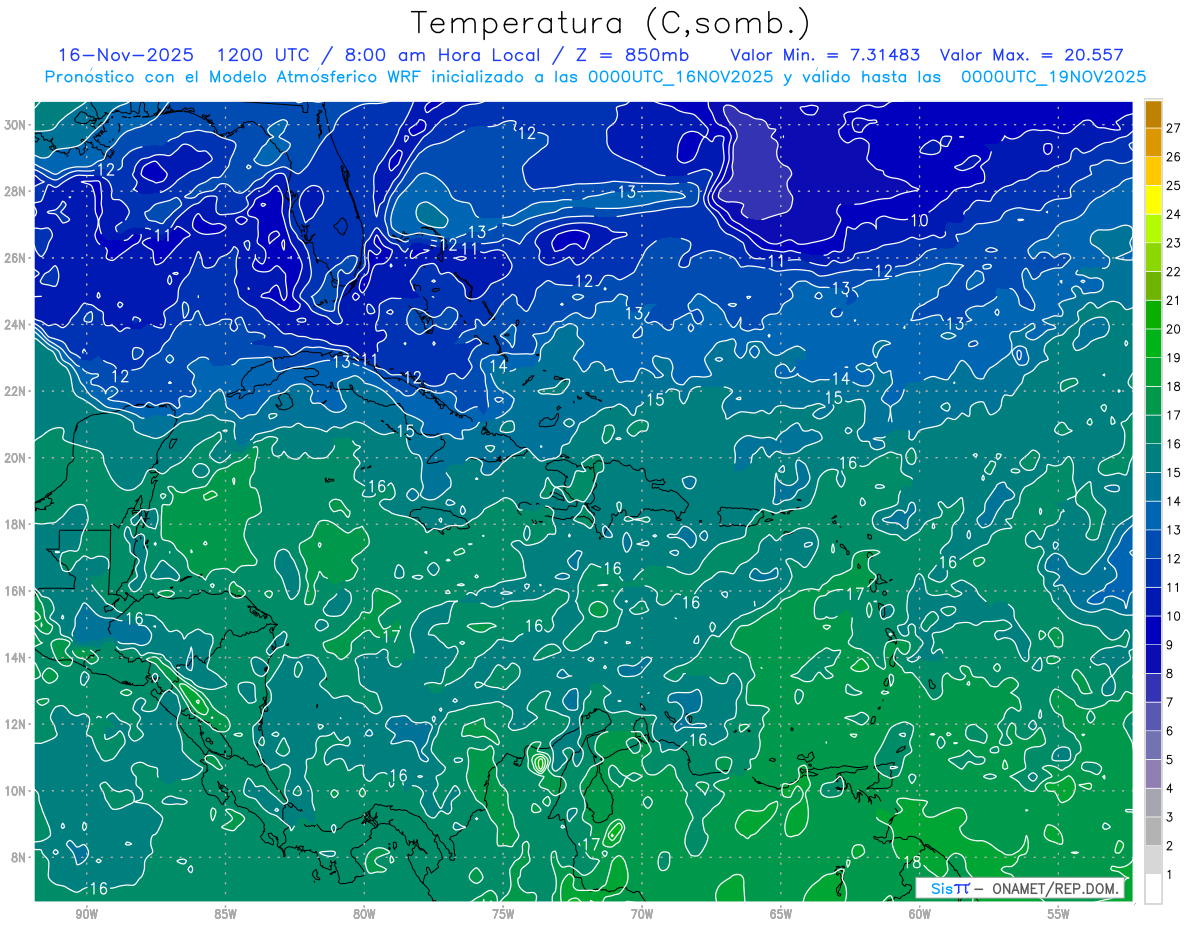Click the 55W longitude axis label
The width and height of the screenshot is (1200, 927).
[1059, 914]
